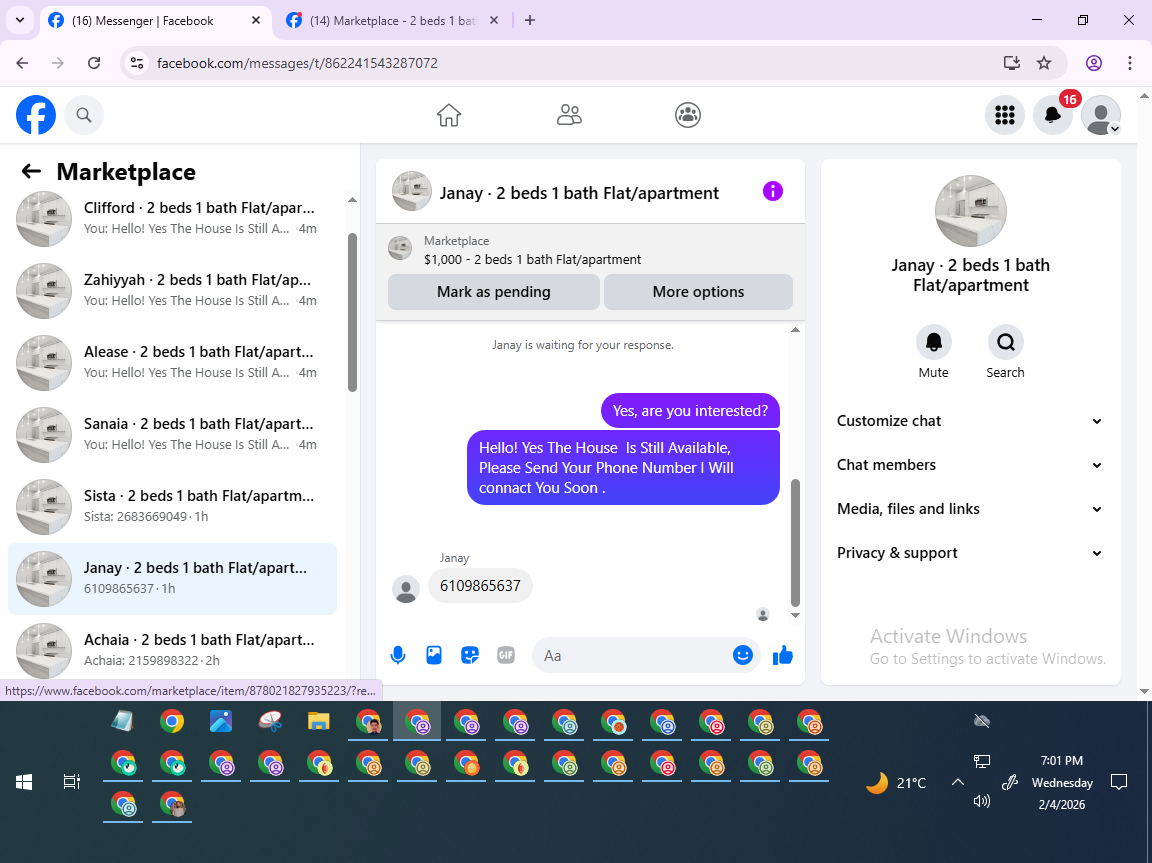Click the large listing thumbnail in the info panel
The image size is (1152, 863).
[x=971, y=211]
